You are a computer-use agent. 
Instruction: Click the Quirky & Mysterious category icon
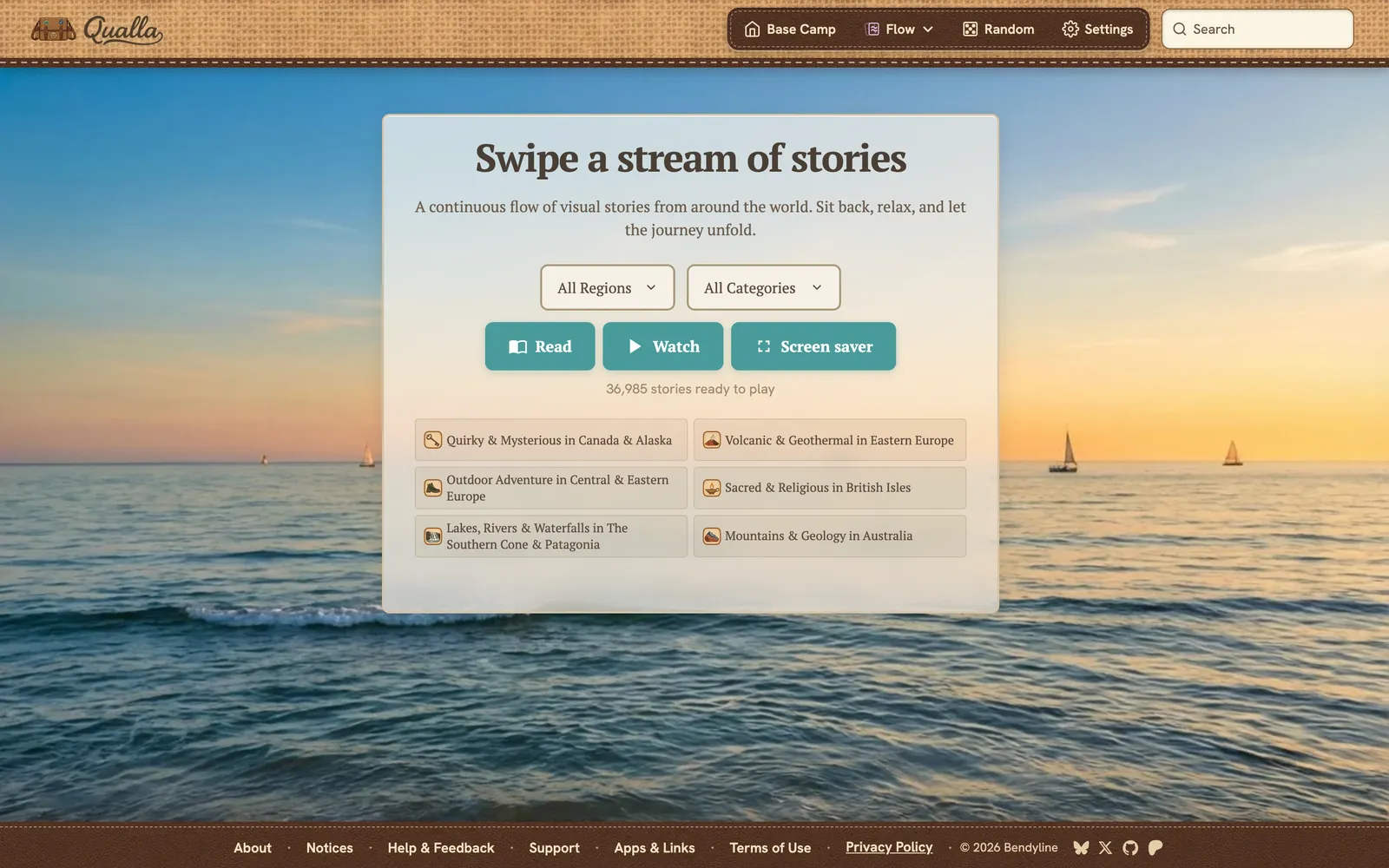point(433,440)
